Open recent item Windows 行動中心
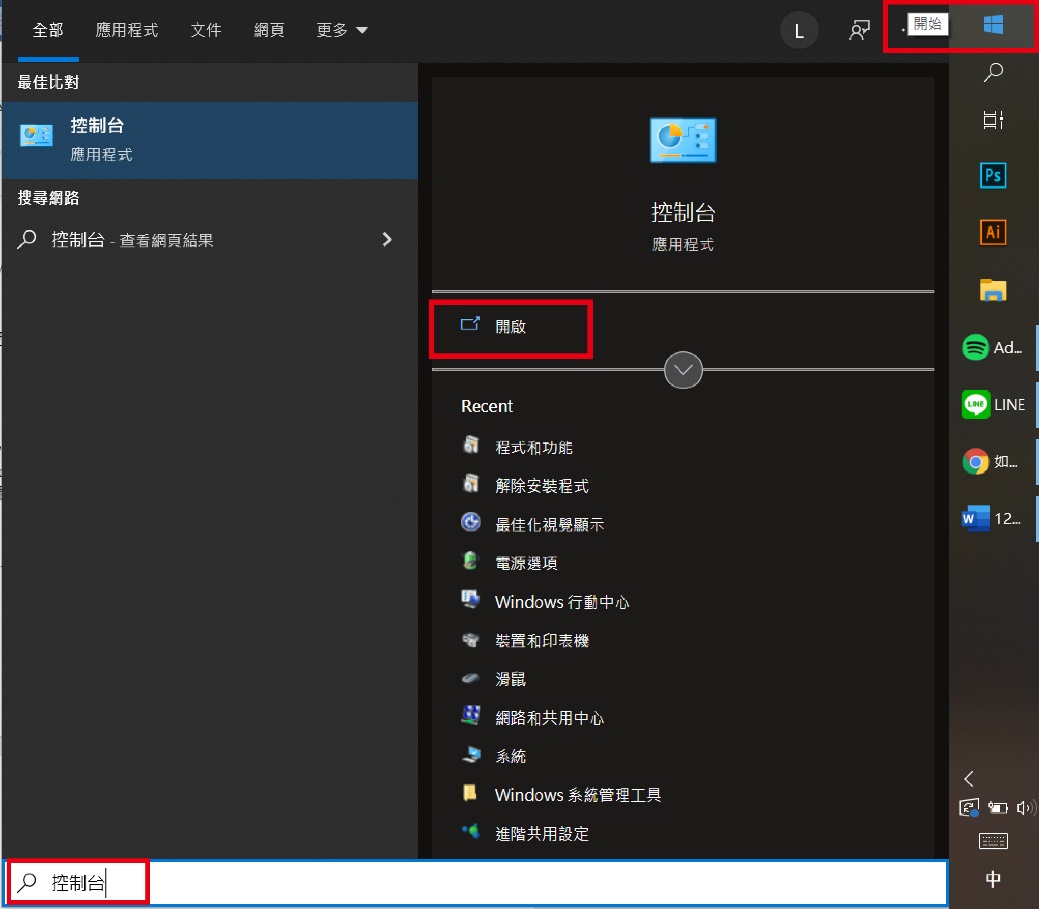The width and height of the screenshot is (1039, 909). [x=562, y=602]
